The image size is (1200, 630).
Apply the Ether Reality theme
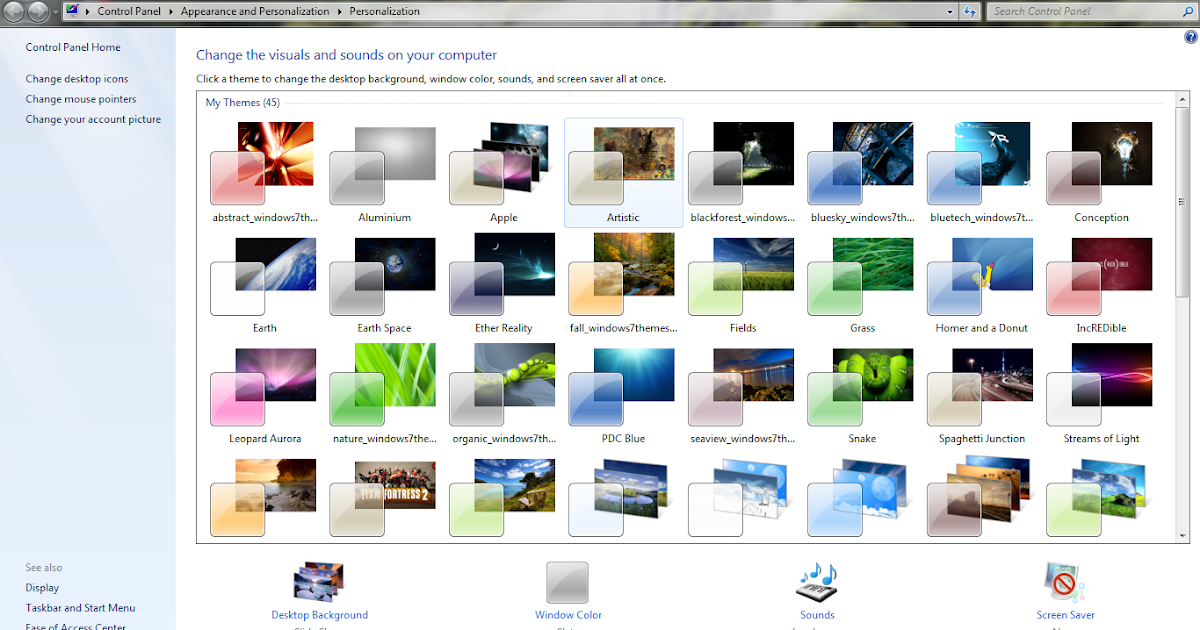[503, 284]
